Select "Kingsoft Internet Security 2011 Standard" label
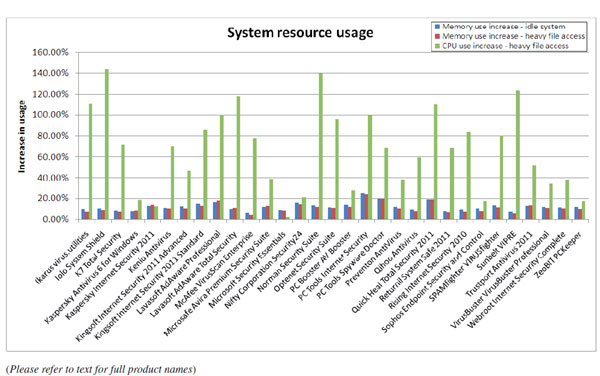The image size is (600, 376). (x=150, y=284)
